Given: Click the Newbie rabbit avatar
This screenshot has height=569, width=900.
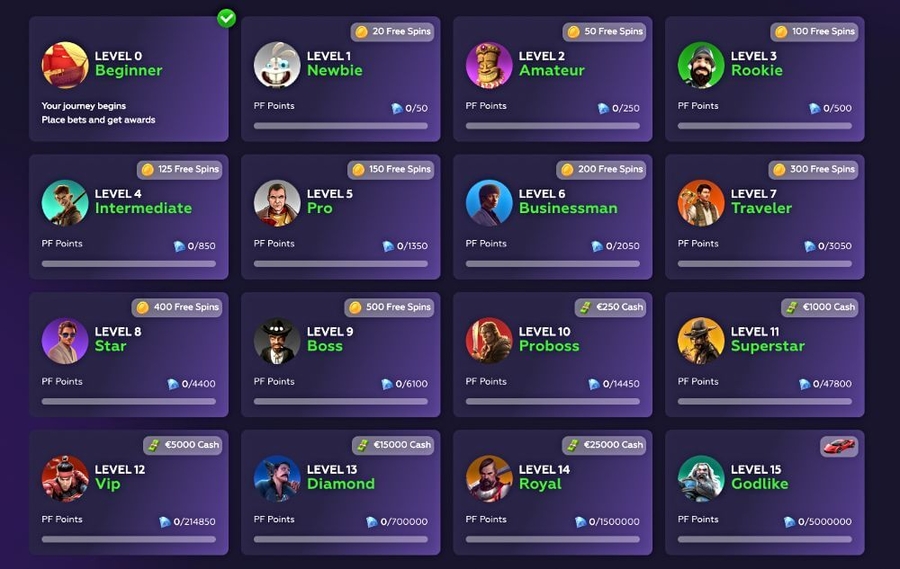Looking at the screenshot, I should [x=277, y=65].
